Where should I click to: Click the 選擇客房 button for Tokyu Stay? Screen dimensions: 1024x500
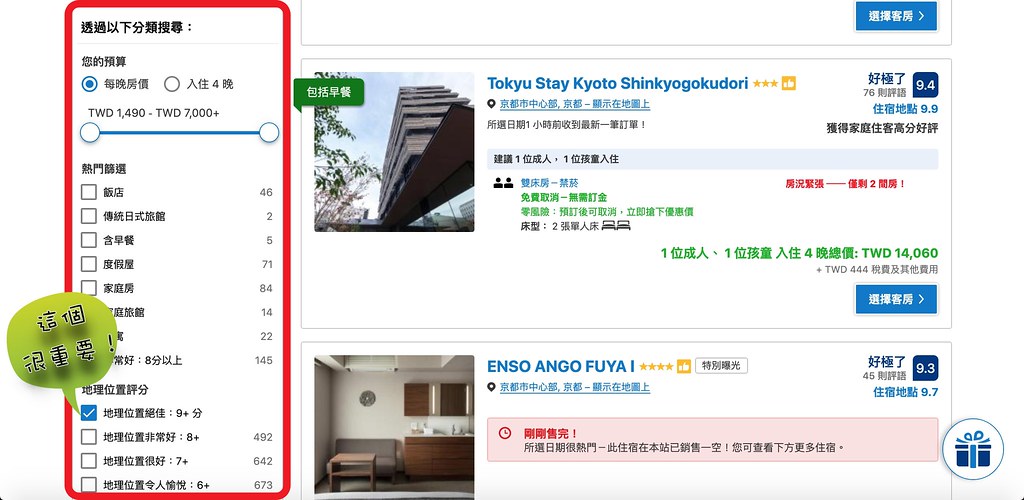[896, 299]
